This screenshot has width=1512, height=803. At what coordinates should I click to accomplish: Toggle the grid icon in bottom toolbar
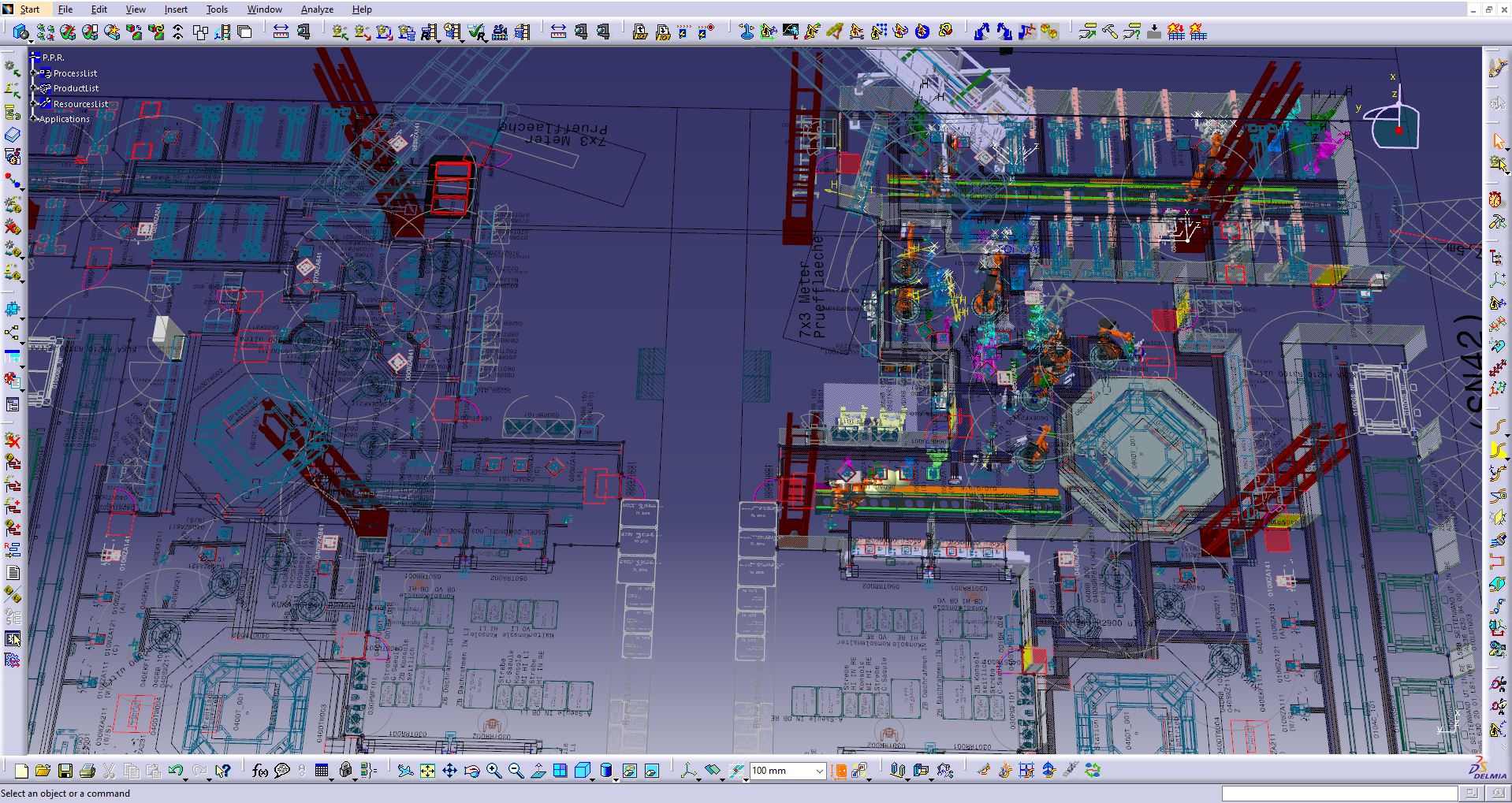pos(321,771)
